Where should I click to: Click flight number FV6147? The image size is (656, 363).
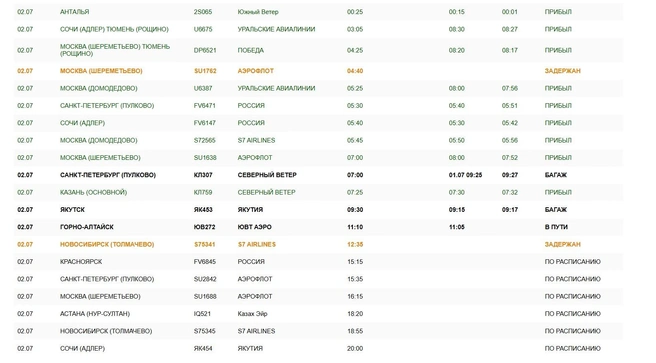coord(205,123)
